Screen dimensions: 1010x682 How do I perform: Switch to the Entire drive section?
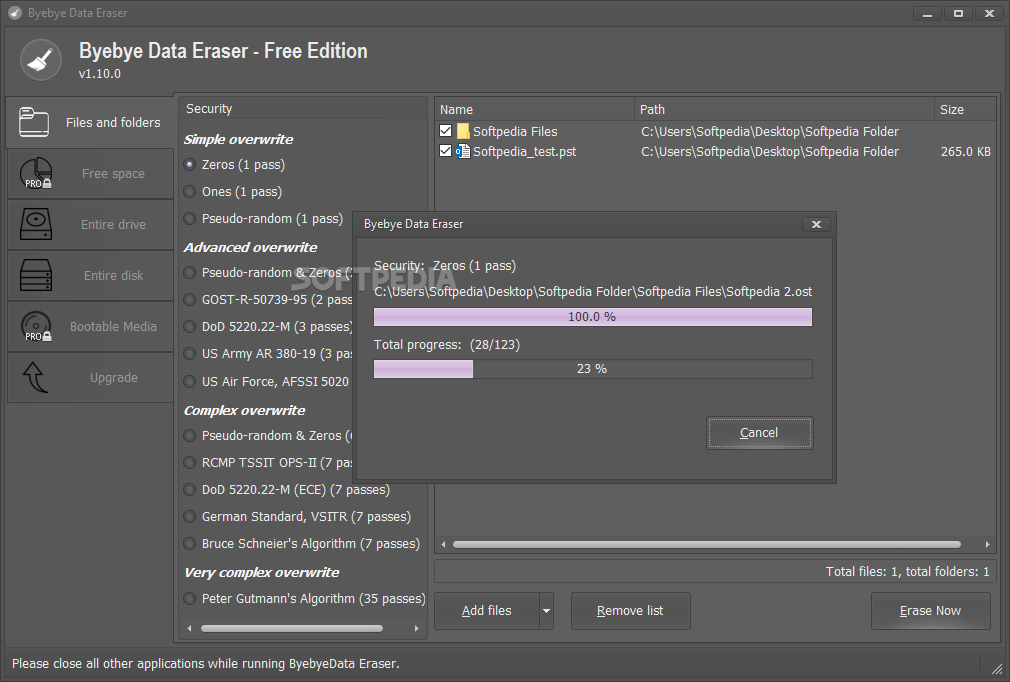(90, 224)
